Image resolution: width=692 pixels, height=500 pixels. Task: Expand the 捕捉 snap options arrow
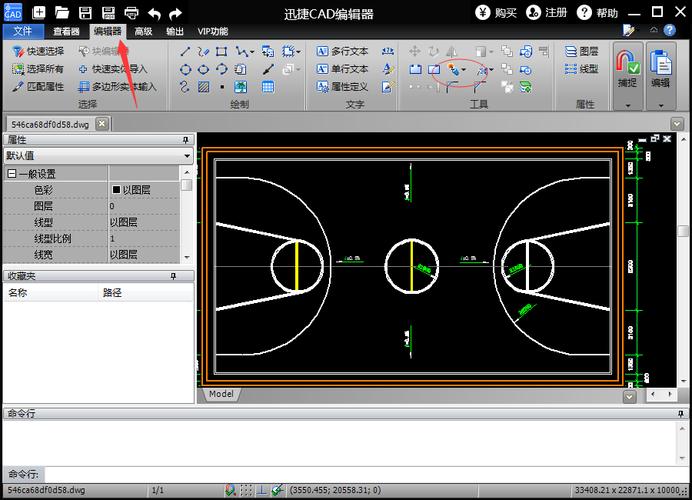(x=628, y=105)
